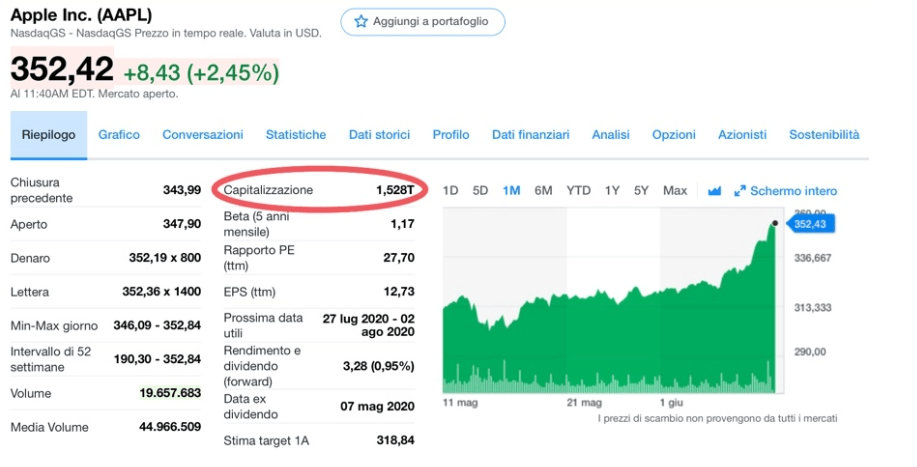Screen dimensions: 917x467
Task: Go to the Conversazioni tab
Action: tap(202, 135)
